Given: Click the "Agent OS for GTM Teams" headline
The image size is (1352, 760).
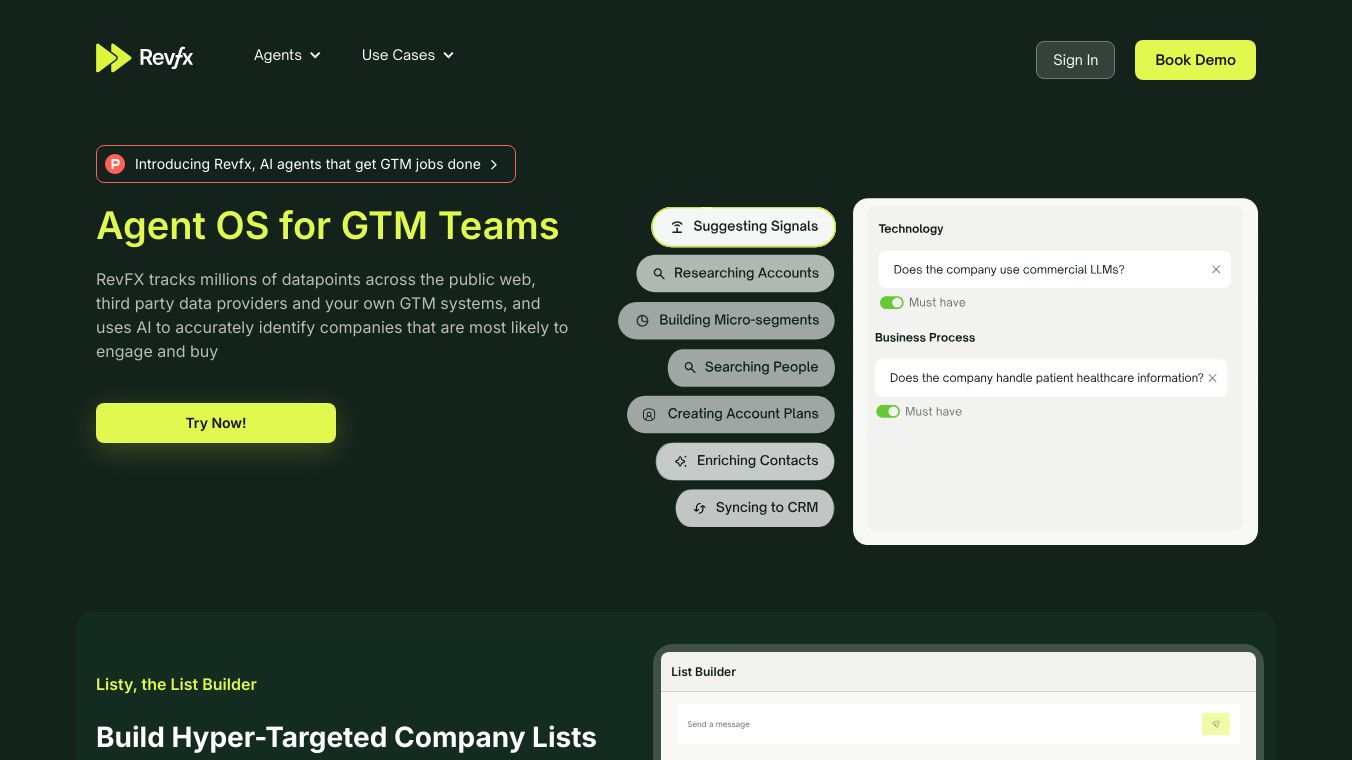Looking at the screenshot, I should click(328, 226).
